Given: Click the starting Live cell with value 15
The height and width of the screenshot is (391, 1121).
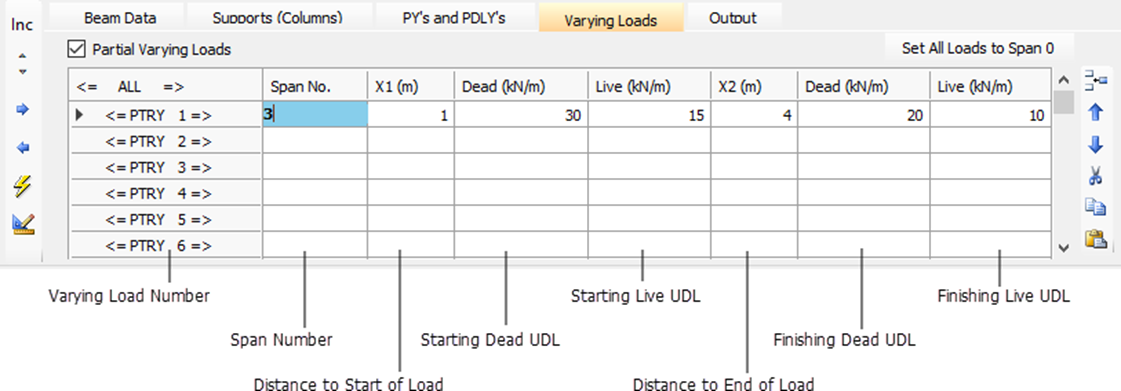Looking at the screenshot, I should pyautogui.click(x=648, y=114).
